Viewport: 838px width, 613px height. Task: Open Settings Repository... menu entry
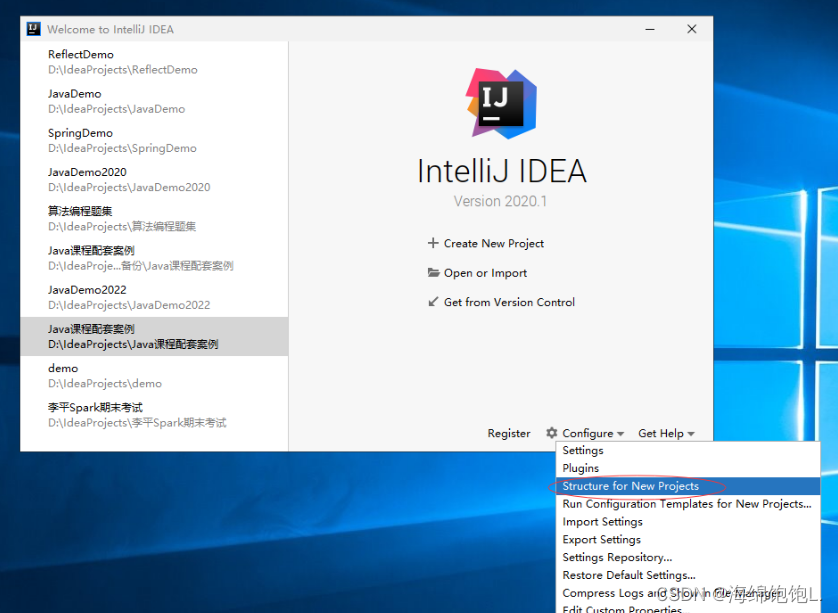coord(688,557)
